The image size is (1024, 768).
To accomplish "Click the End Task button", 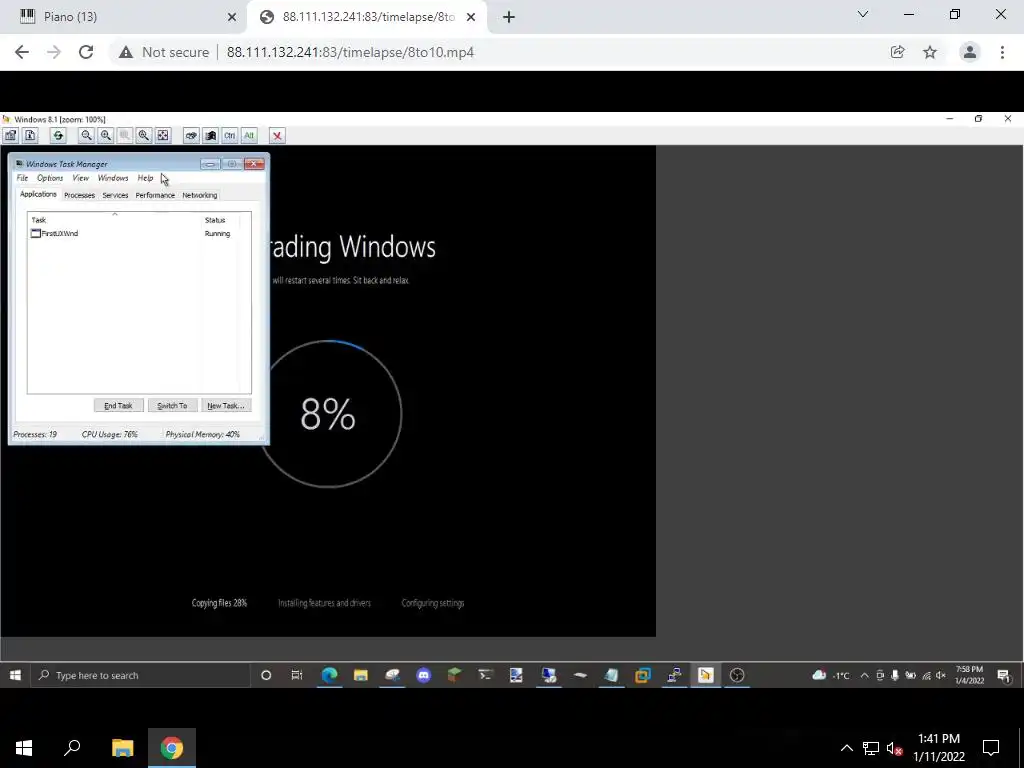I will point(118,406).
